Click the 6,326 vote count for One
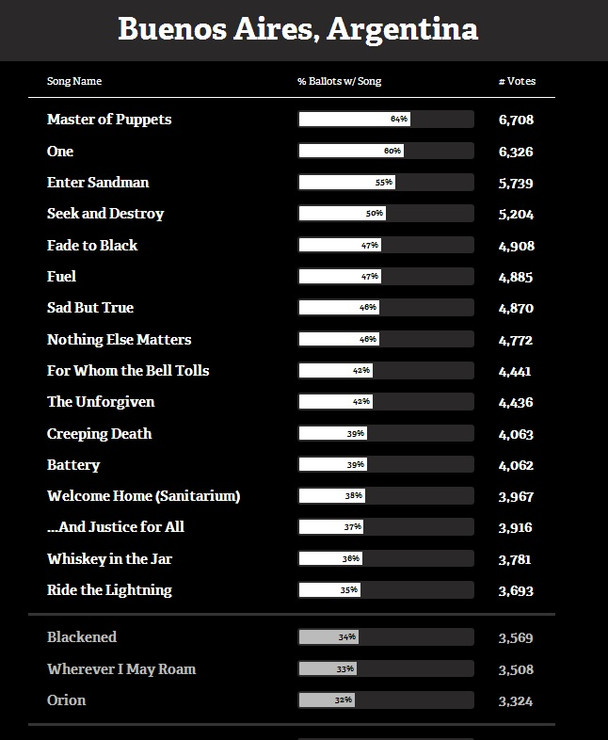The image size is (608, 740). [515, 151]
